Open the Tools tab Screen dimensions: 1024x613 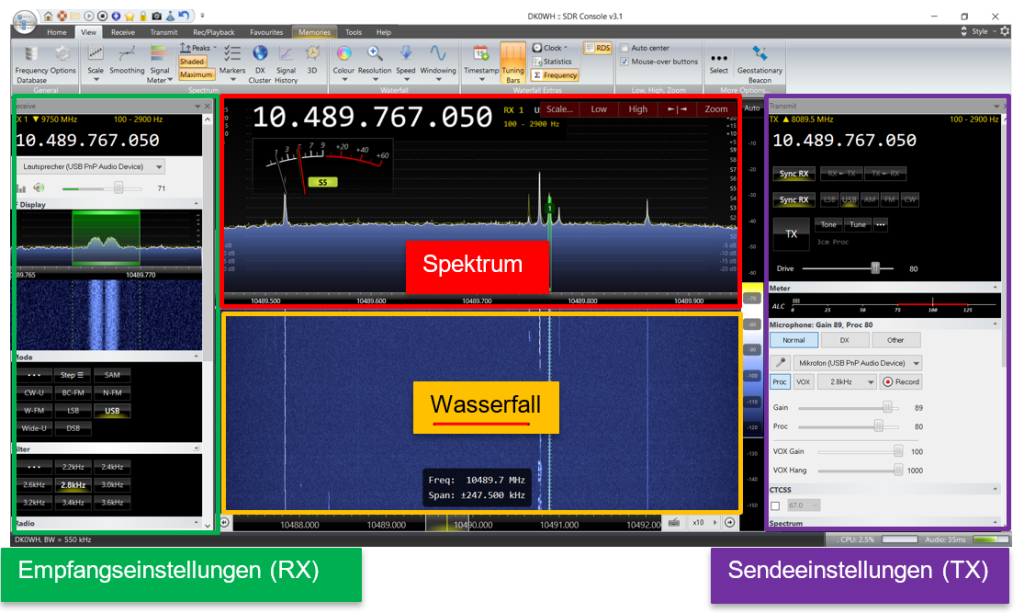[353, 32]
